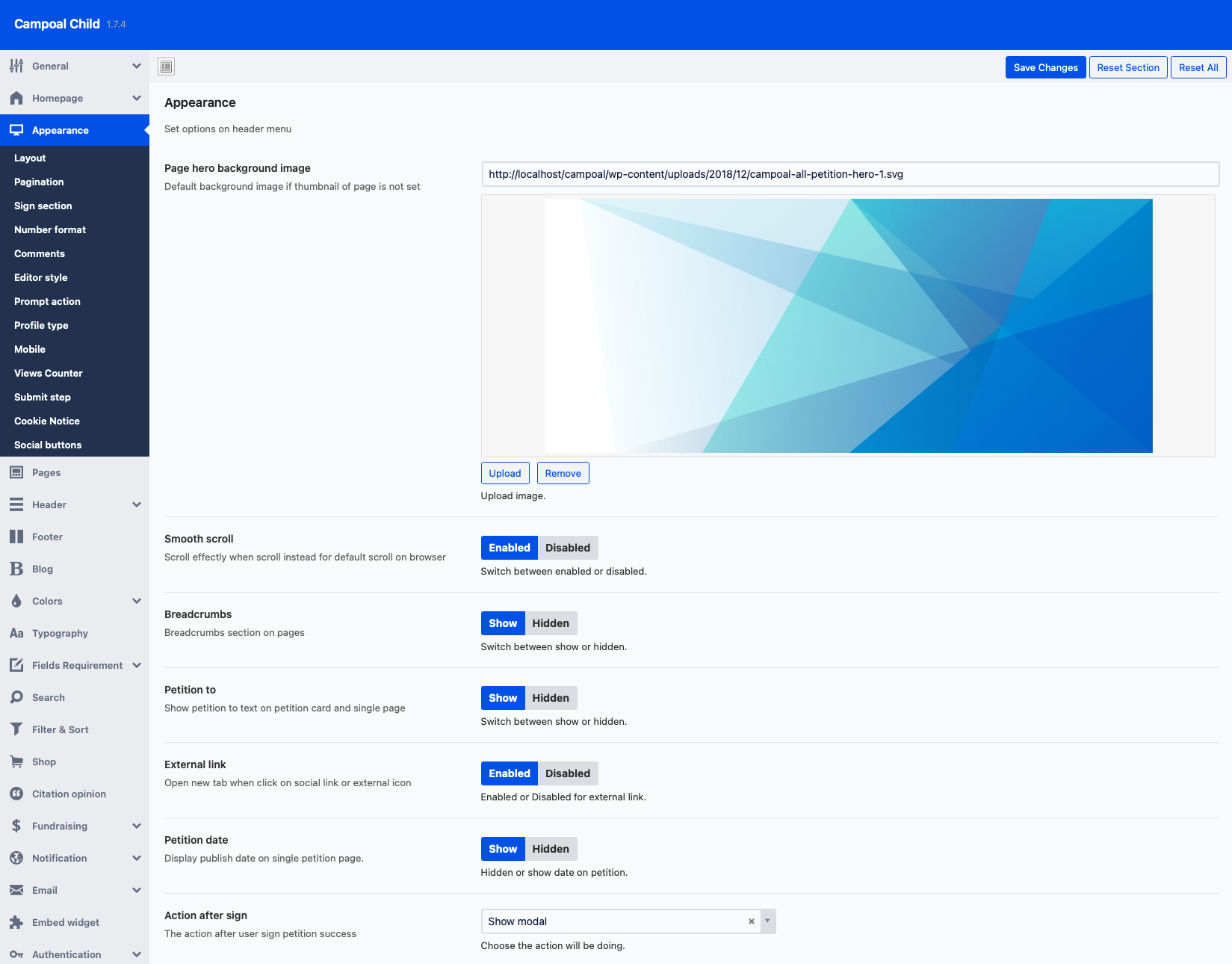Screen dimensions: 1232x964
Task: Click the hero image URL field
Action: (x=849, y=174)
